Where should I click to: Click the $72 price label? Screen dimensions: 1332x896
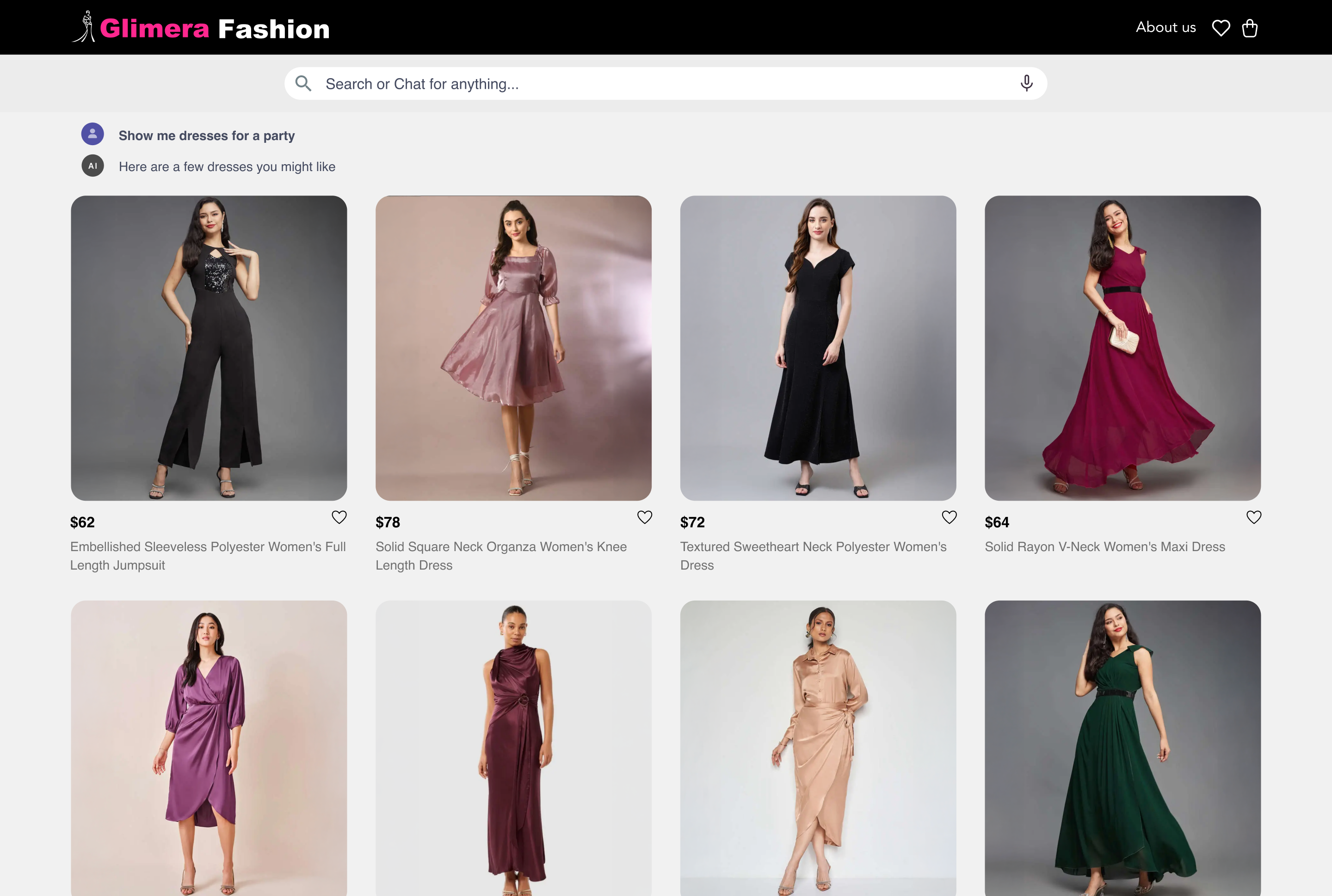point(692,522)
